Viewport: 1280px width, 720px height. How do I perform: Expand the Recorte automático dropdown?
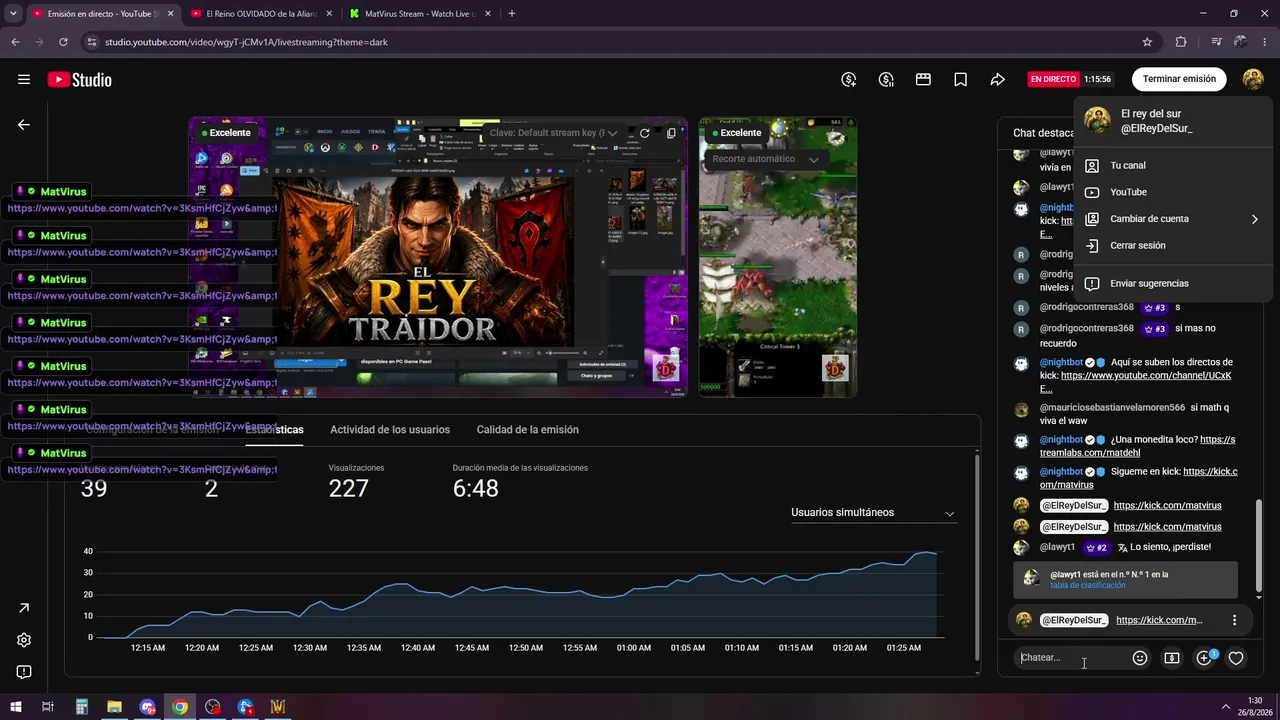tap(814, 159)
